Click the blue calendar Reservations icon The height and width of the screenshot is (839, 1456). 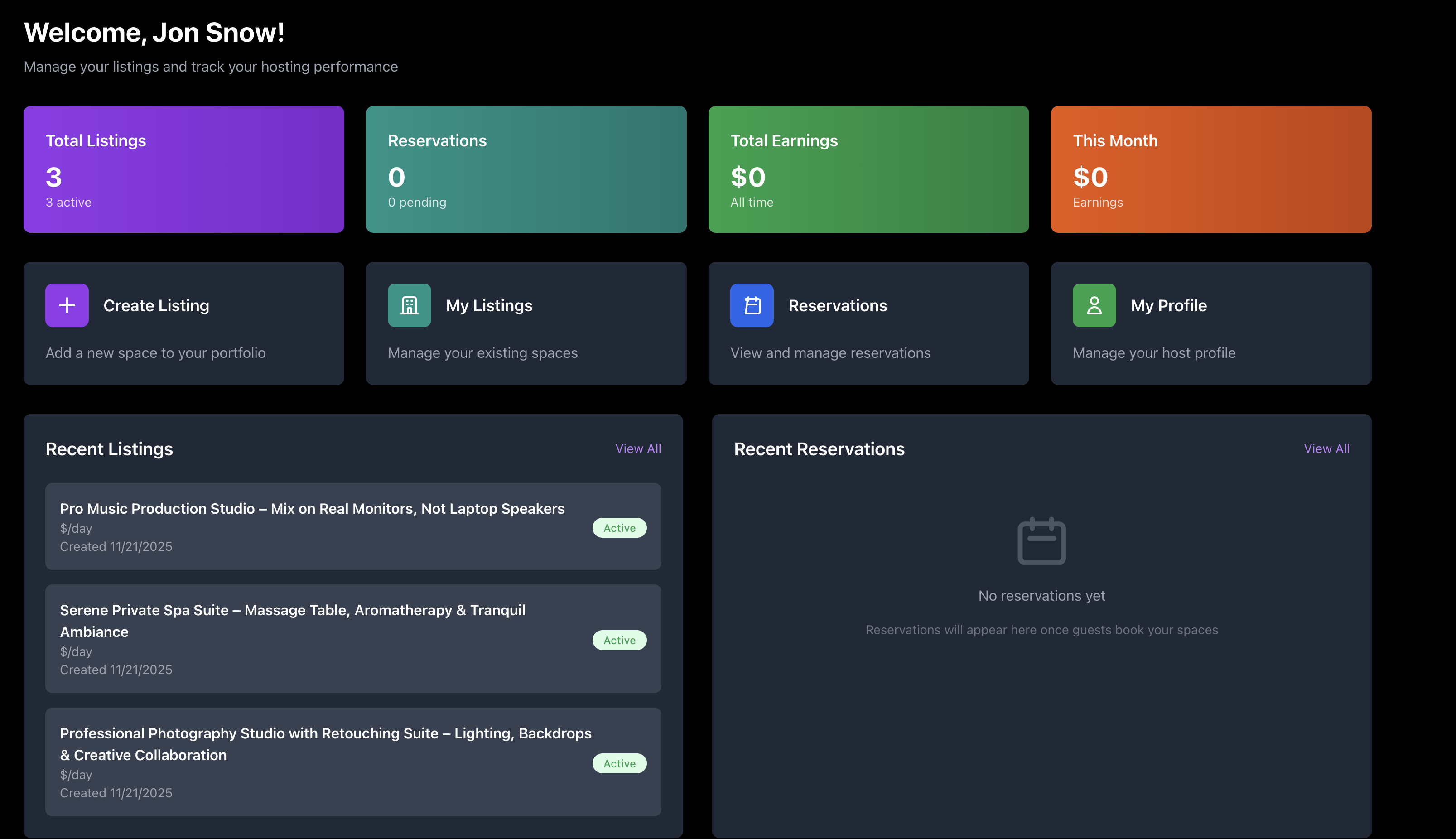(752, 305)
